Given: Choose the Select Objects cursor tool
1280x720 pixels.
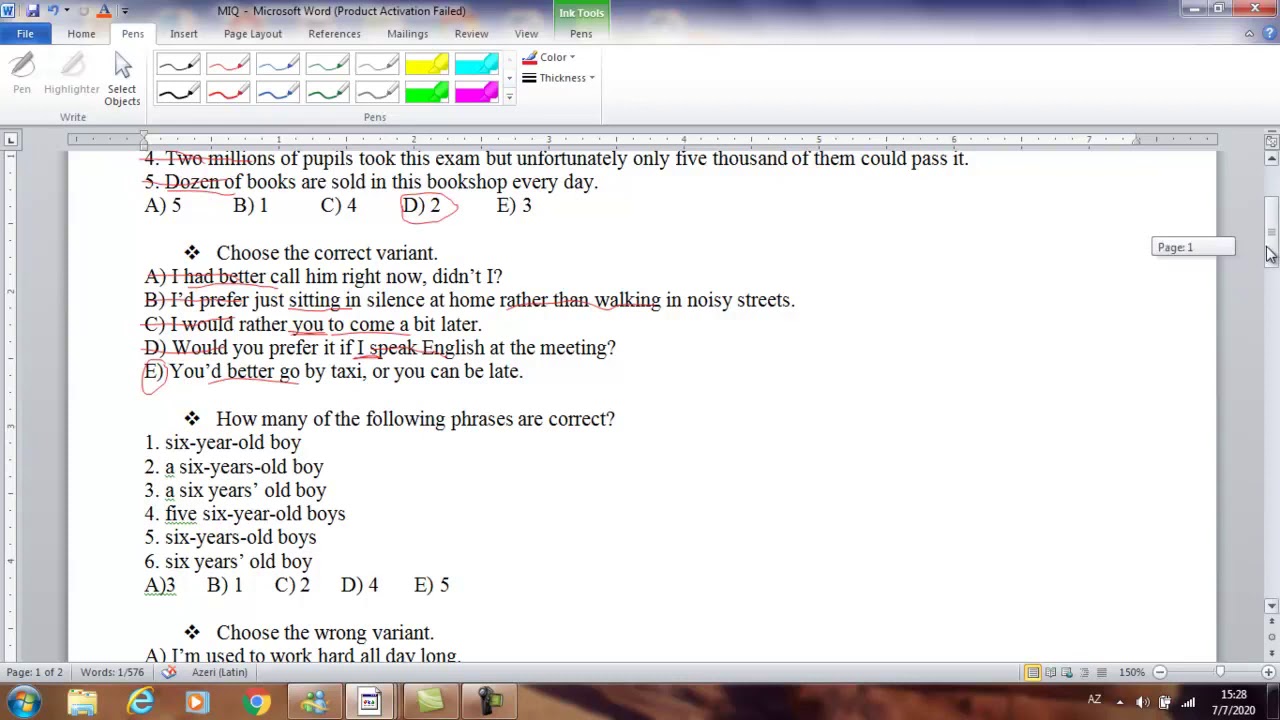Looking at the screenshot, I should (x=122, y=80).
